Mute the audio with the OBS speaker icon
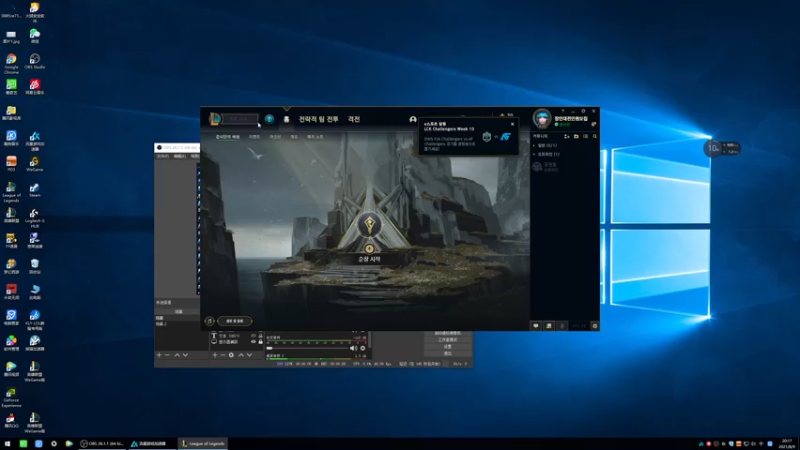The width and height of the screenshot is (800, 450). click(x=353, y=348)
